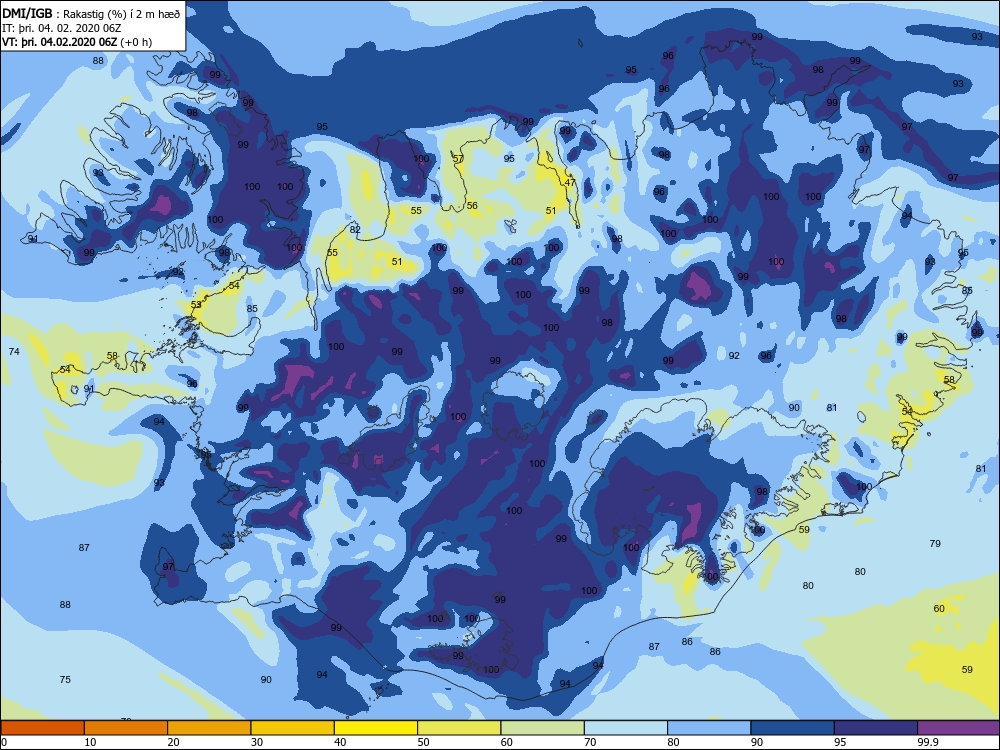Click the light green 60–70 legend swatch
The height and width of the screenshot is (750, 1000).
pyautogui.click(x=543, y=728)
